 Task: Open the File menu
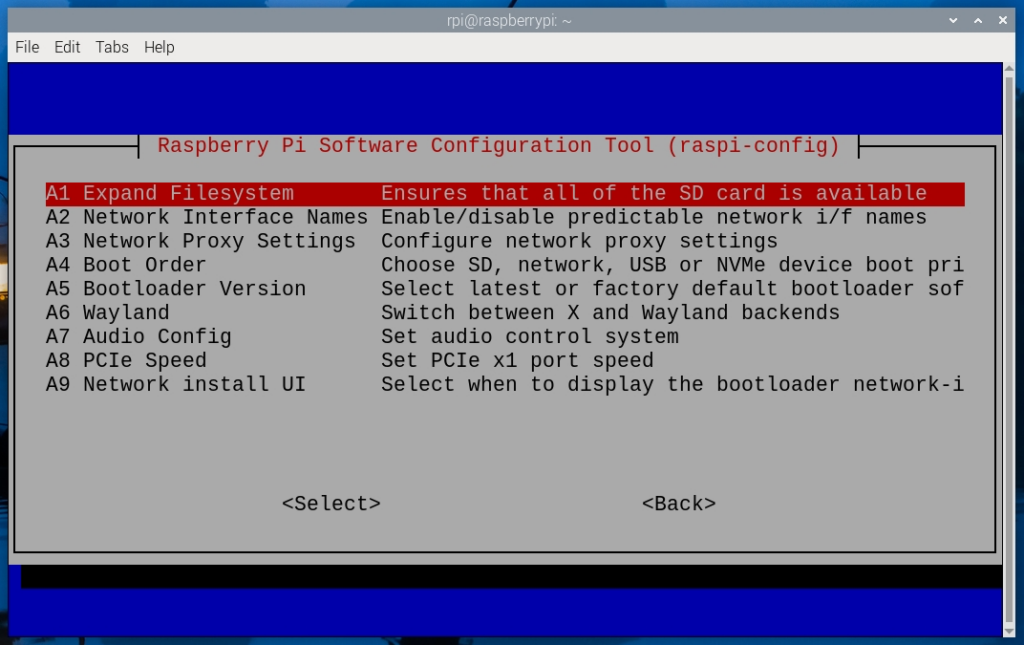tap(27, 48)
